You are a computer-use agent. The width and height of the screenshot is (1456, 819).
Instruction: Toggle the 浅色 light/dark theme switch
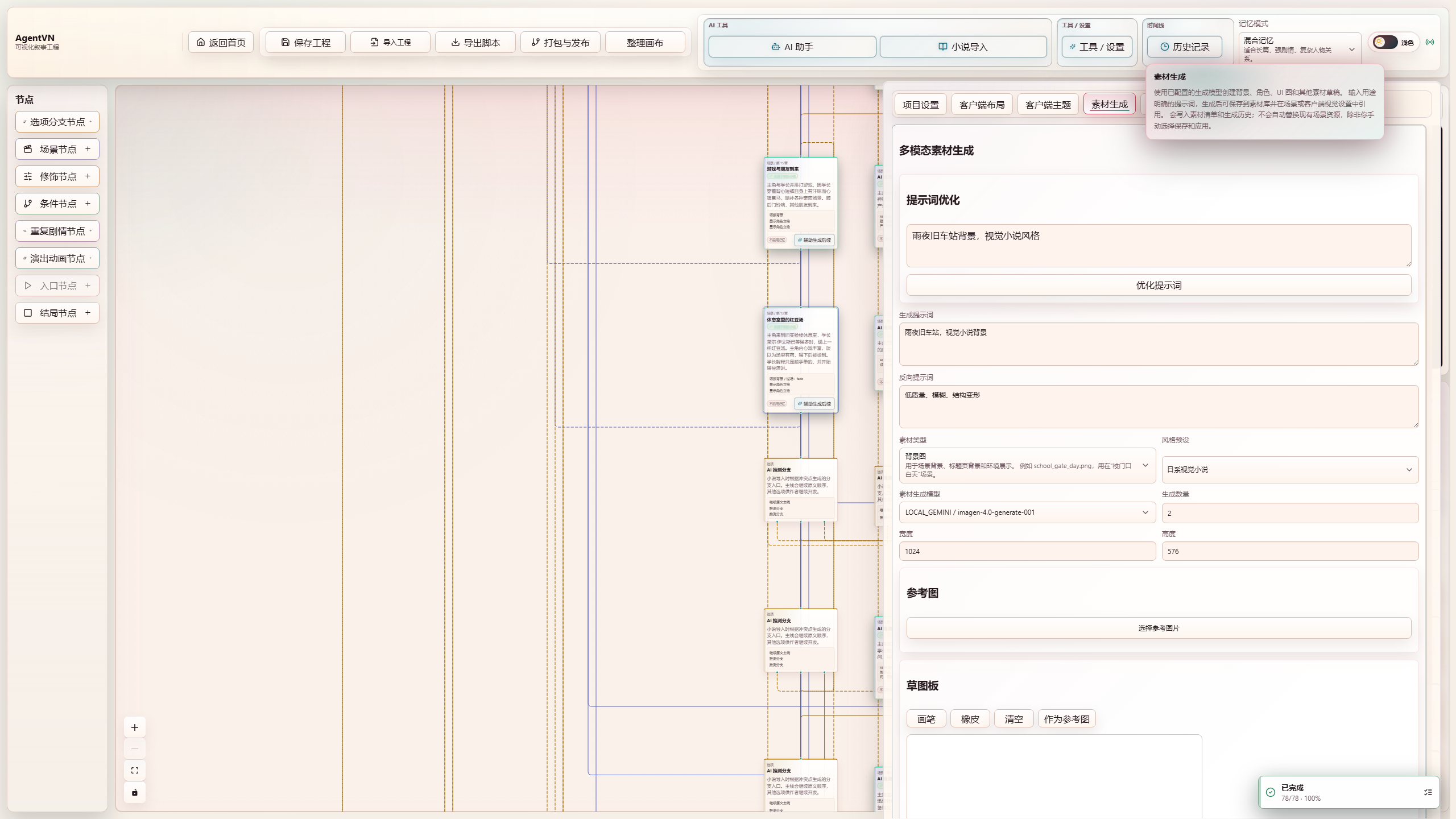[1385, 42]
